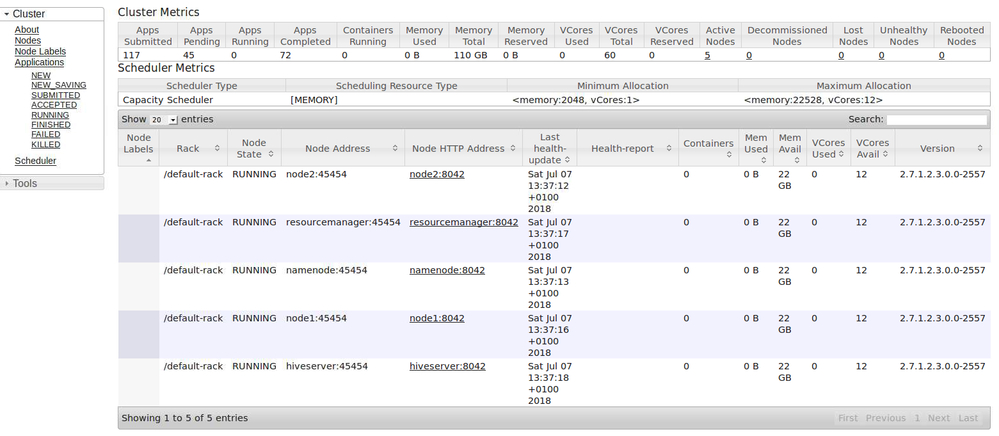
Task: Expand the Tools sidebar section
Action: pos(52,184)
